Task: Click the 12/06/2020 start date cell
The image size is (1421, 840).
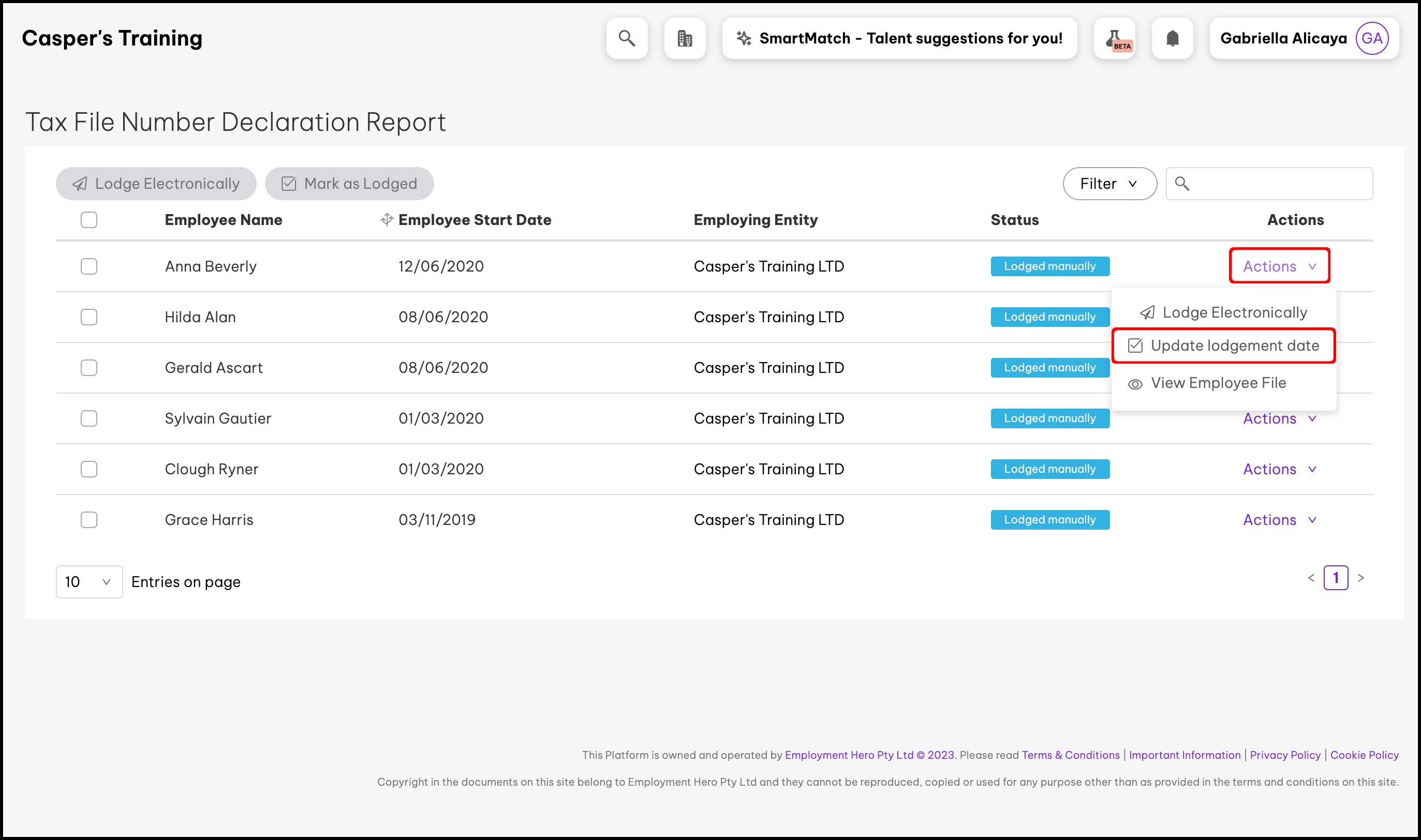Action: 441,266
